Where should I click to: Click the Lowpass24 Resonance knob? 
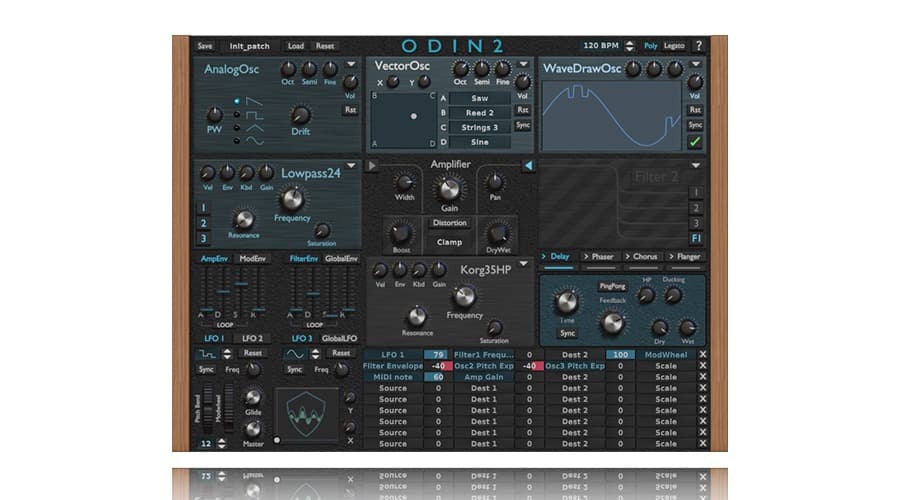pos(243,219)
